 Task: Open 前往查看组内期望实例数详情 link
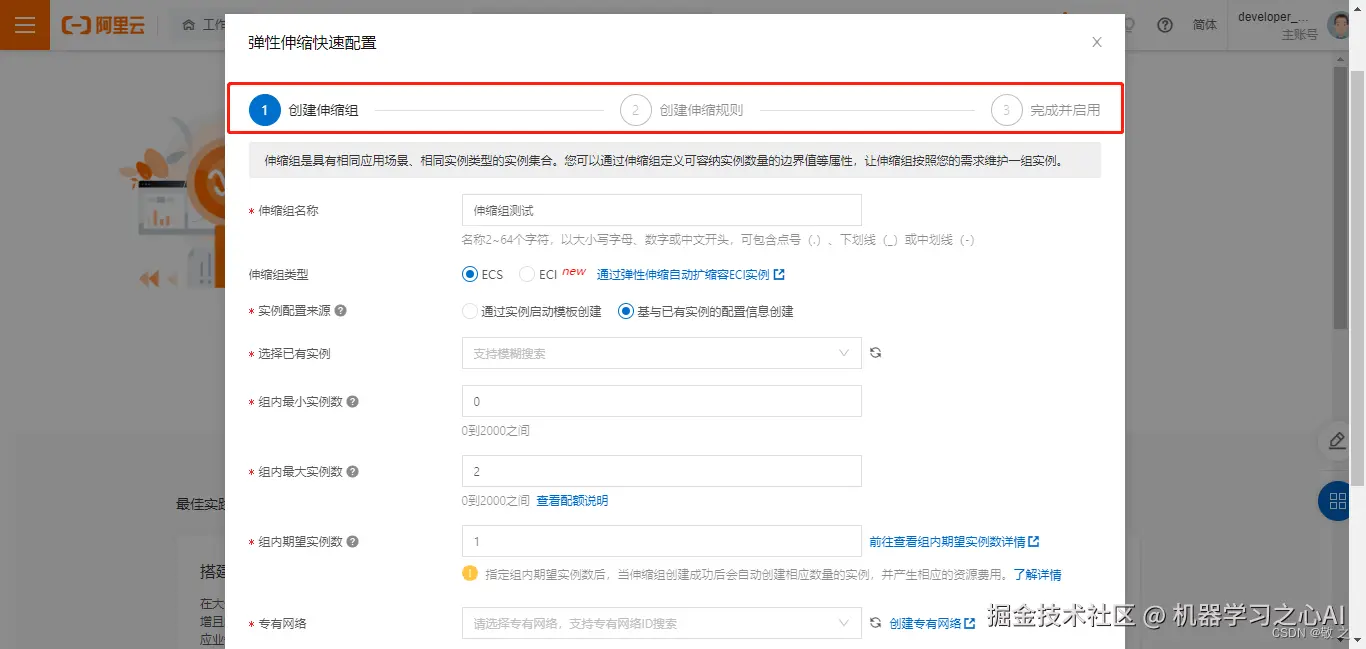[954, 542]
